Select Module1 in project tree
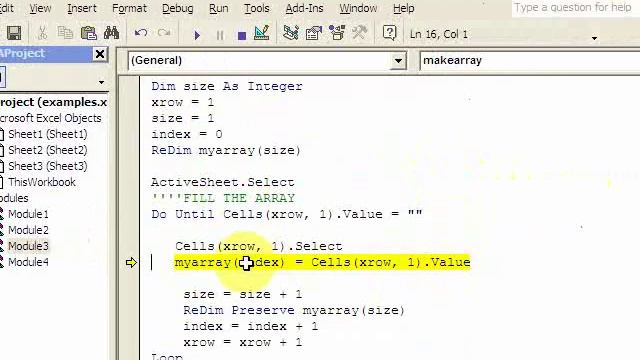 click(28, 214)
